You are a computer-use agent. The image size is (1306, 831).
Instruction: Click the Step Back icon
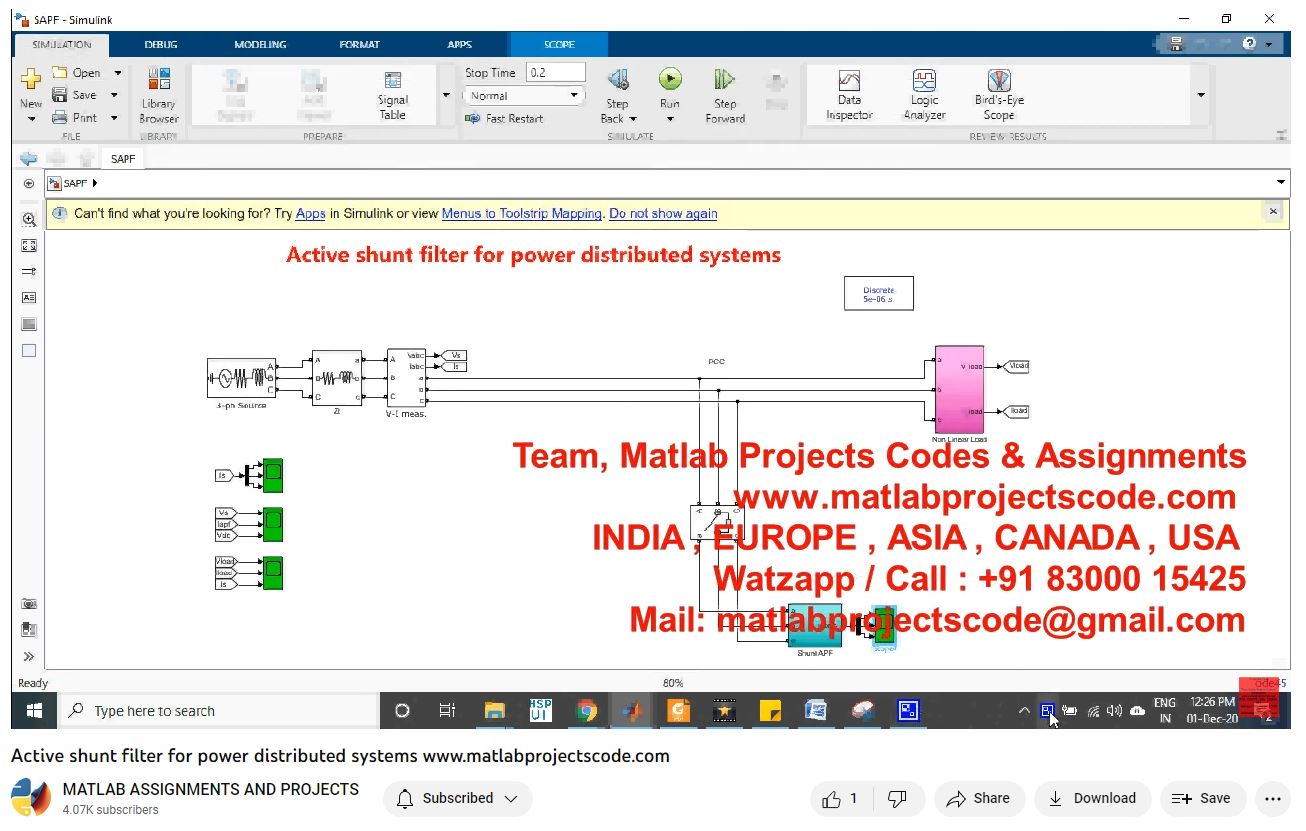[618, 80]
